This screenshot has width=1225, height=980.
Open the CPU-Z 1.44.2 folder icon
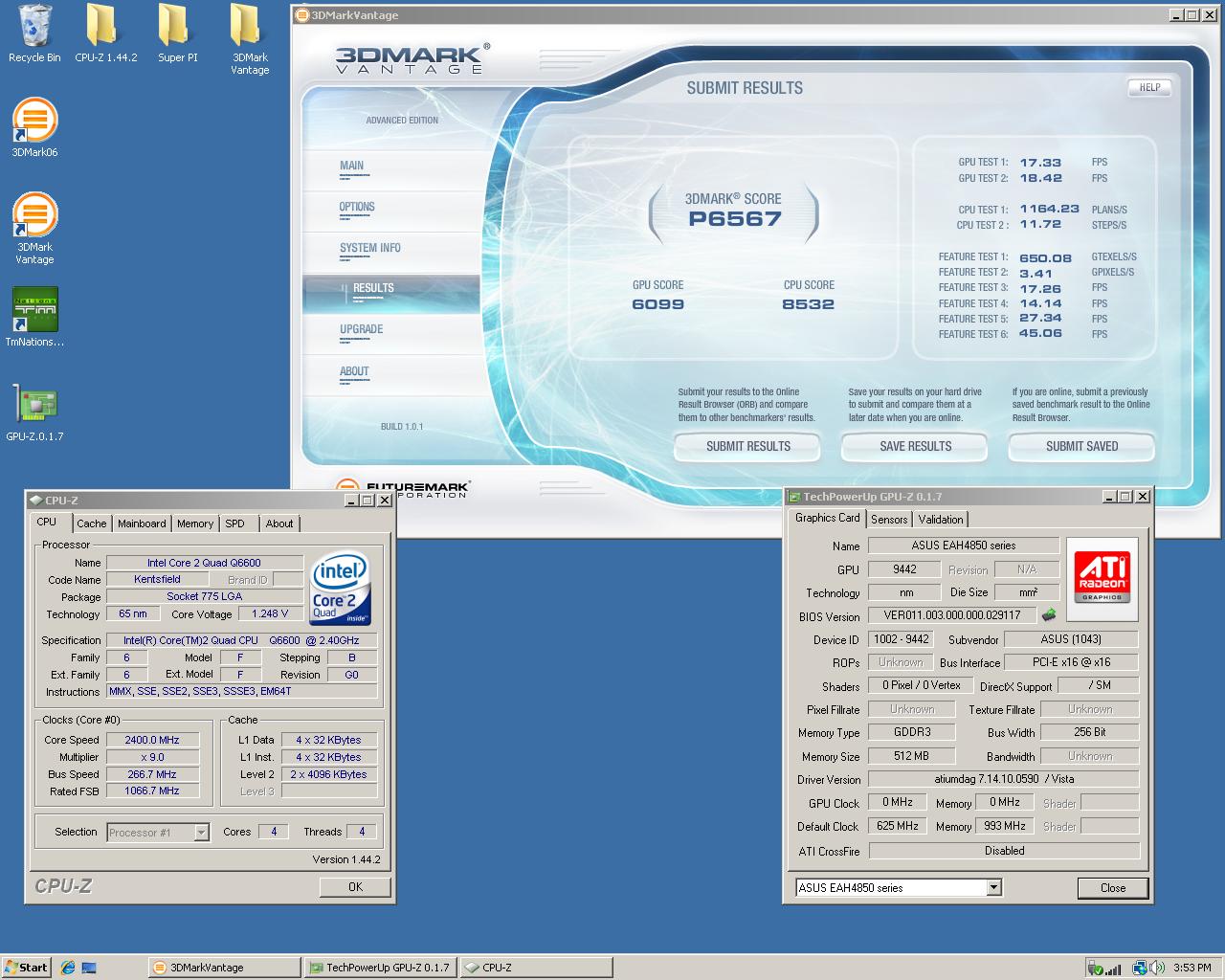point(105,33)
